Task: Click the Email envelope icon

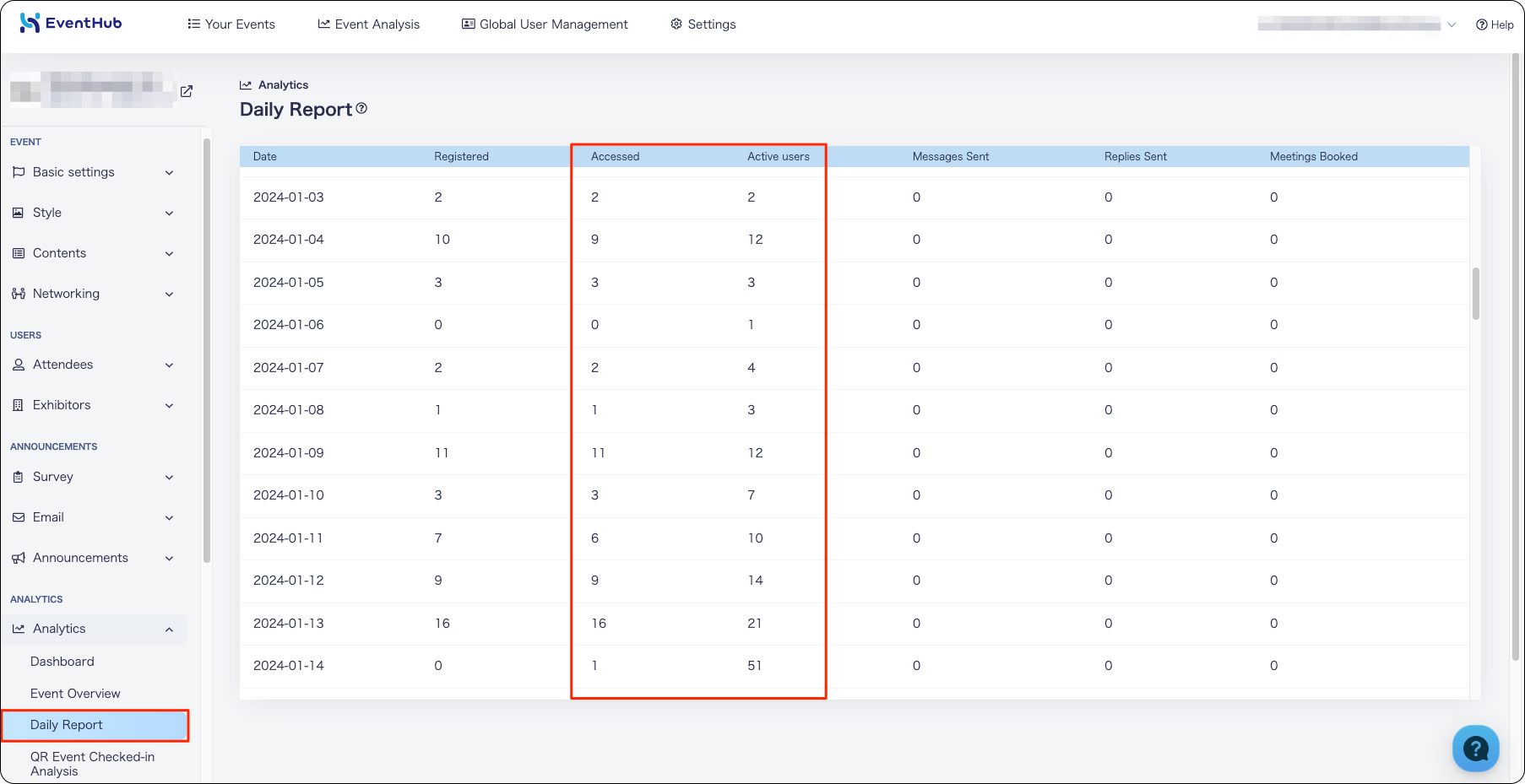Action: 19,517
